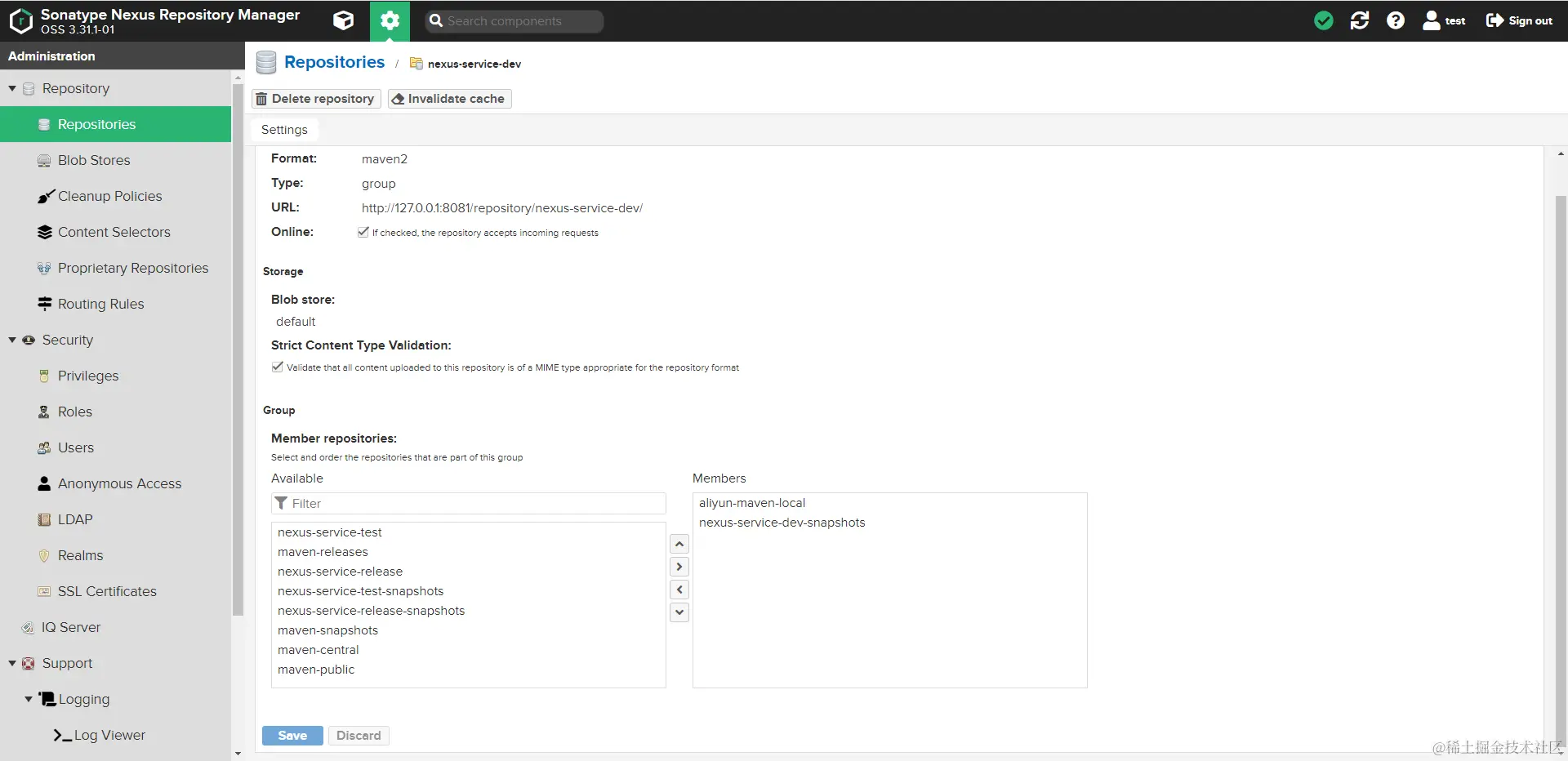Toggle Strict Content Type Validation checkbox

(278, 367)
